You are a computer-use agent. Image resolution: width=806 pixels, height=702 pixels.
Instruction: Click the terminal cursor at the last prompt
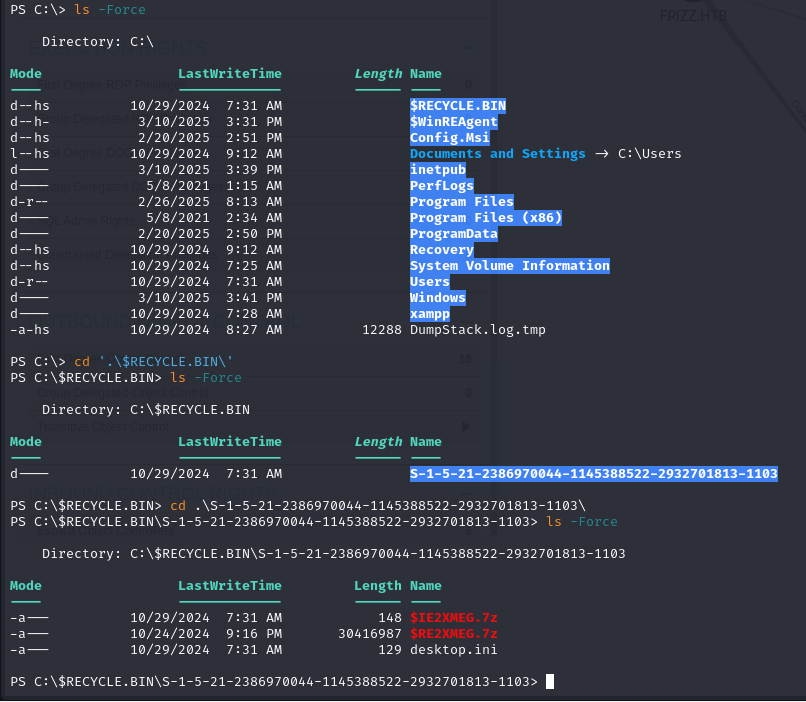(550, 682)
